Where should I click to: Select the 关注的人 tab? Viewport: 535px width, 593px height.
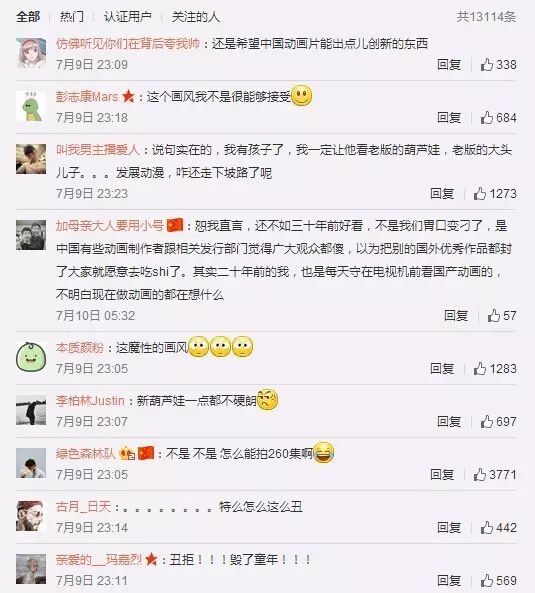pos(195,17)
